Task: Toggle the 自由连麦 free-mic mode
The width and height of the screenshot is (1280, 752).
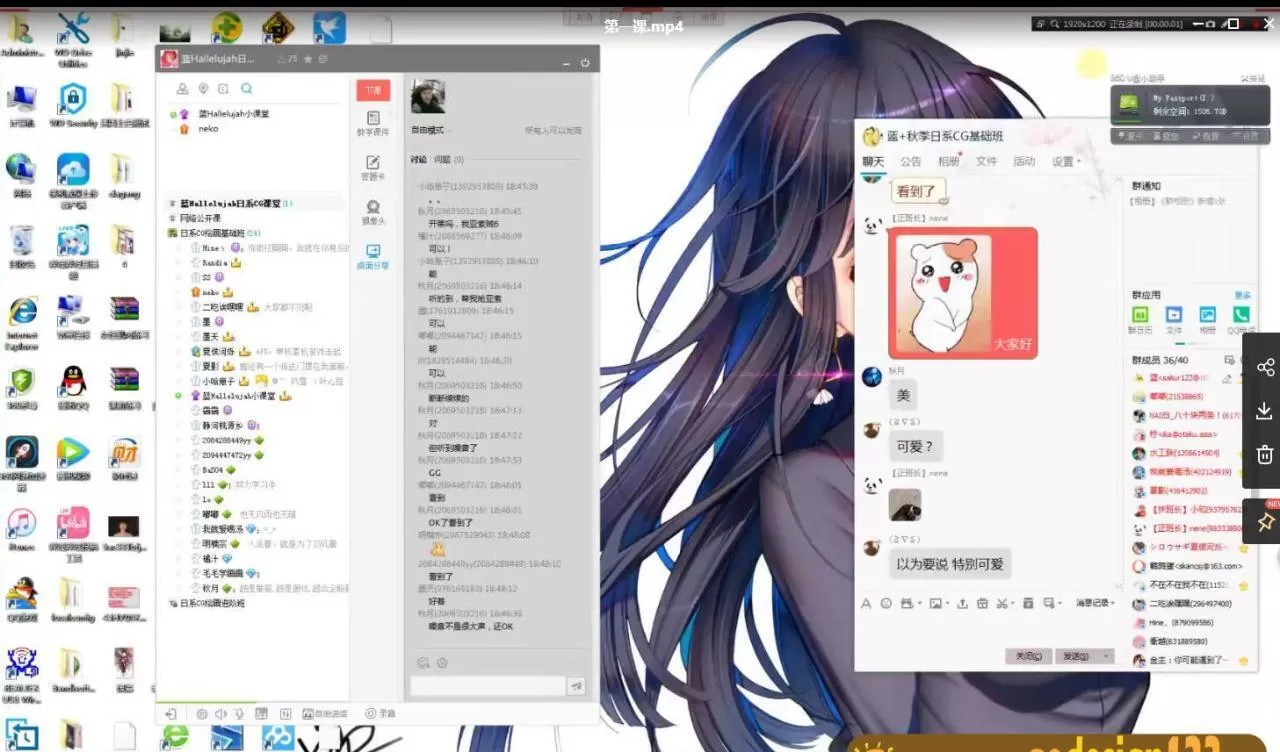Action: tap(320, 714)
